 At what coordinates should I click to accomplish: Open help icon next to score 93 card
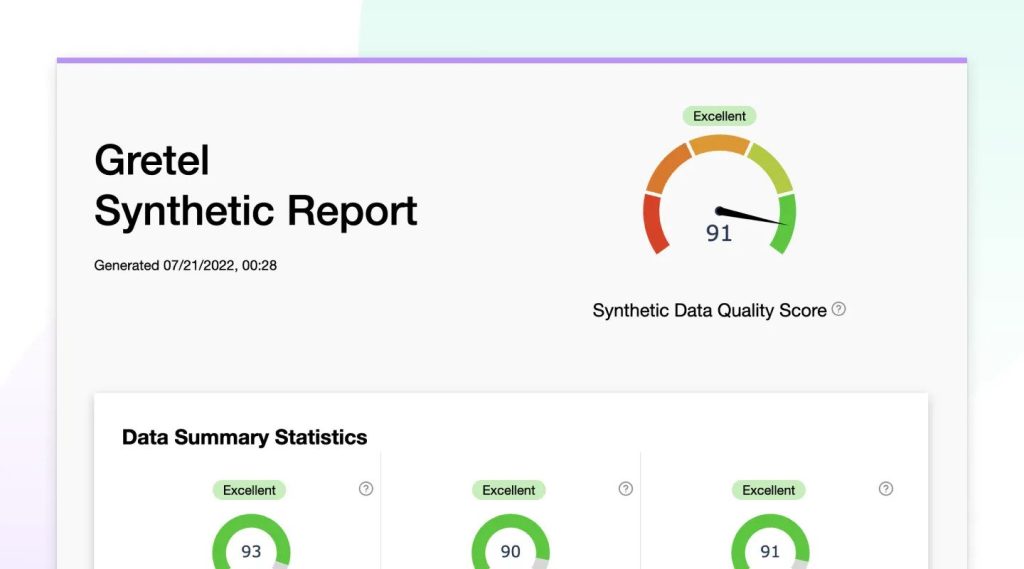366,489
